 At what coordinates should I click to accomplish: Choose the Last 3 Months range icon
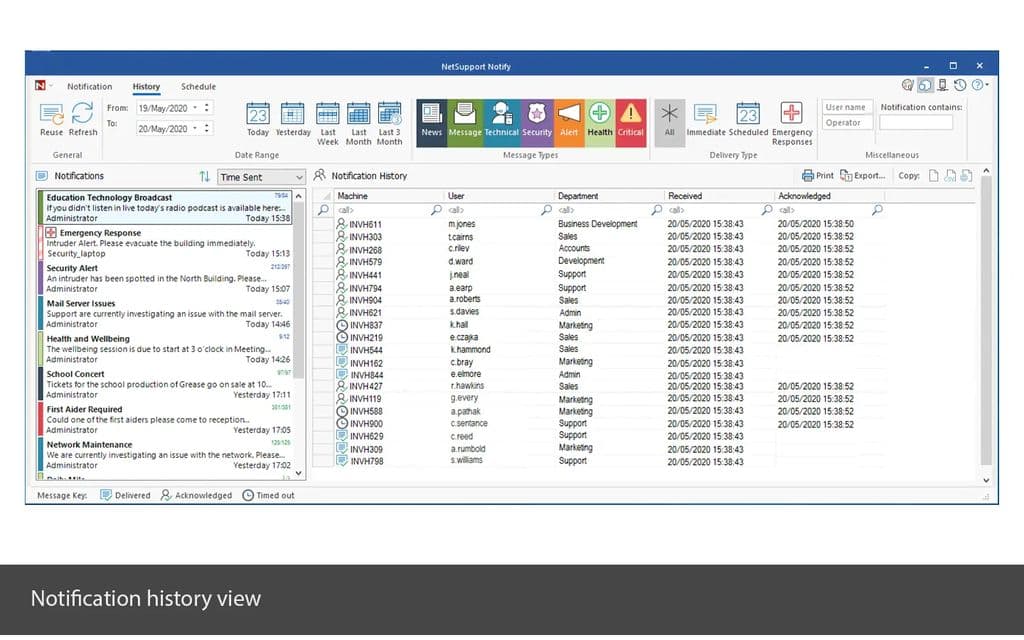(x=390, y=114)
